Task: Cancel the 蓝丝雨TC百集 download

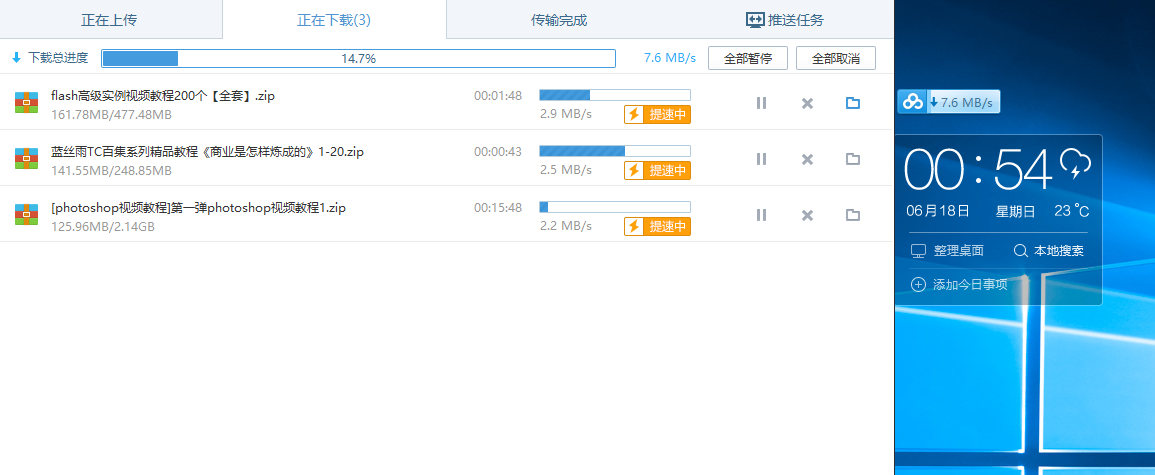Action: (x=807, y=159)
